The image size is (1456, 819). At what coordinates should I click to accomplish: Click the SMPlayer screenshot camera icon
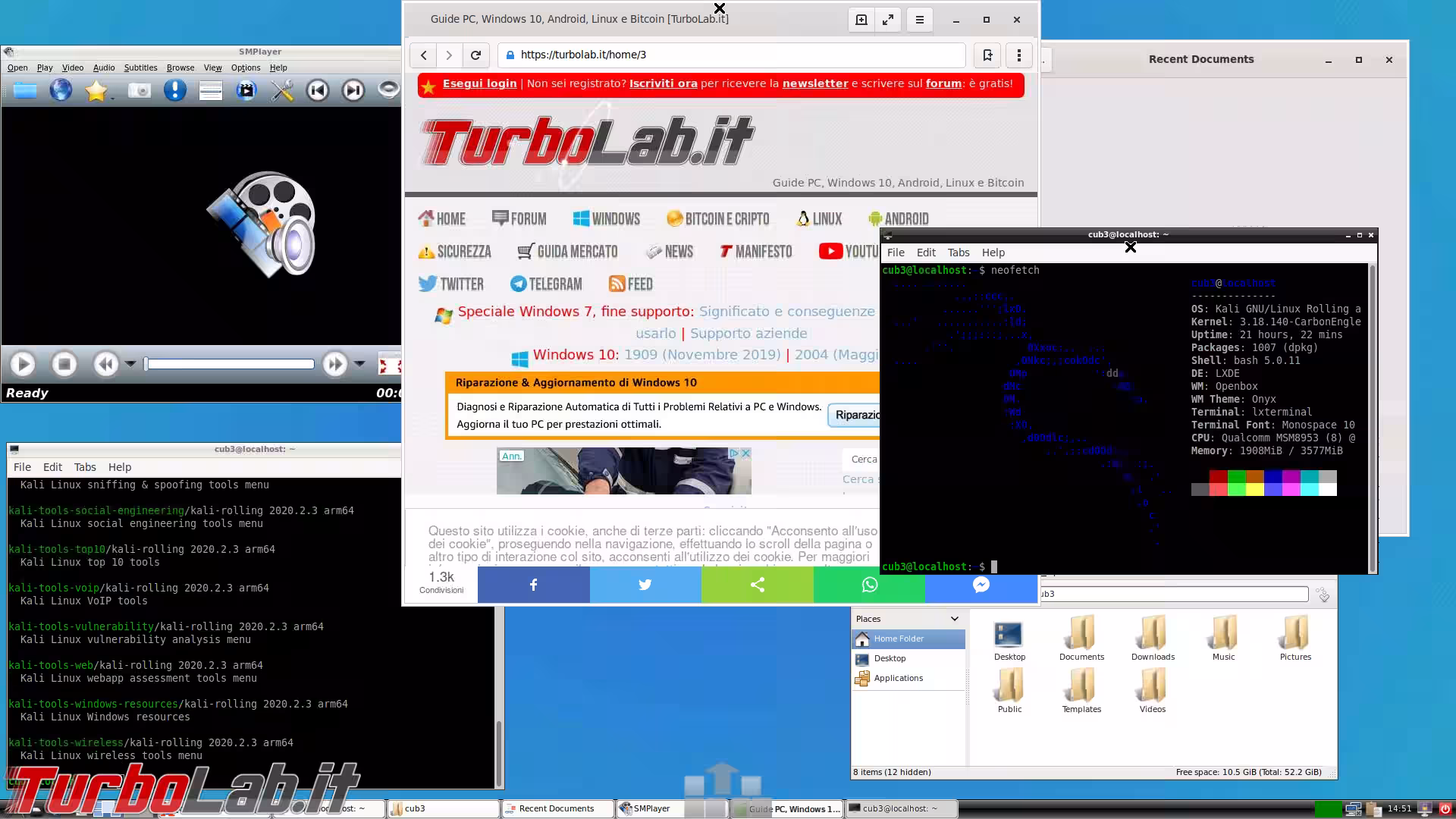[139, 91]
